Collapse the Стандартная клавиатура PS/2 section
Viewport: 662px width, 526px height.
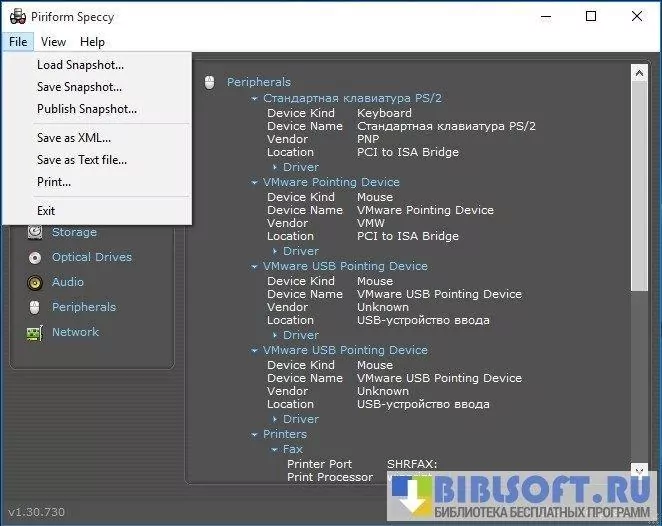[x=254, y=98]
